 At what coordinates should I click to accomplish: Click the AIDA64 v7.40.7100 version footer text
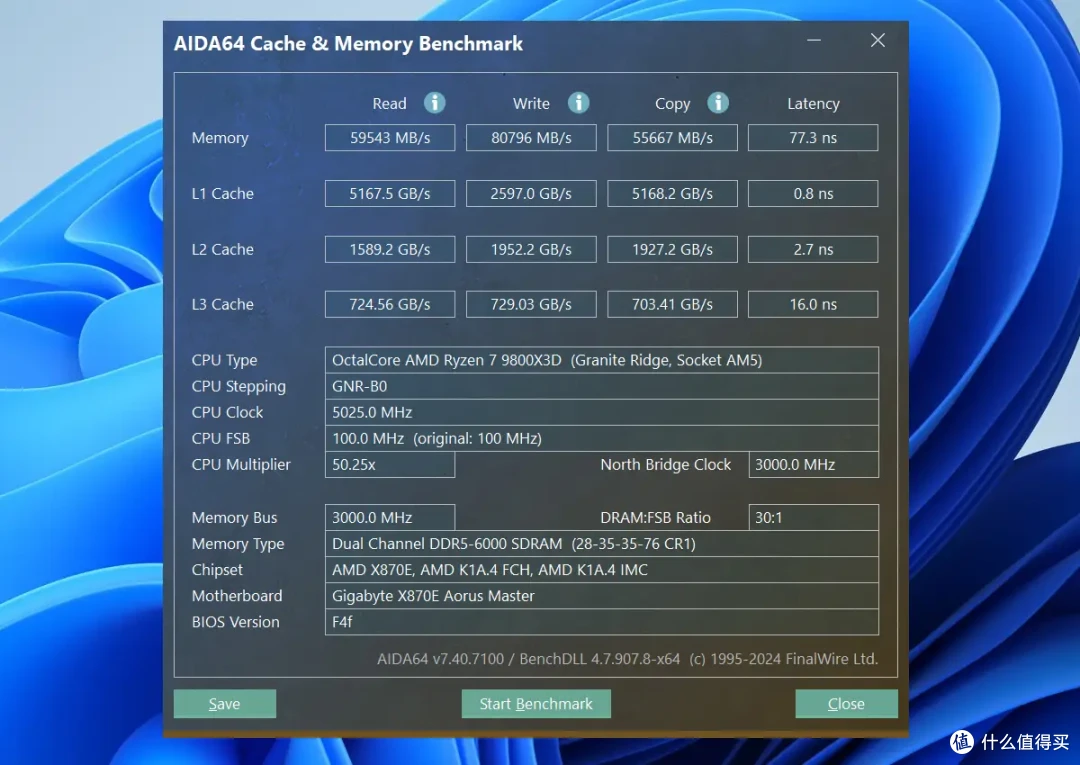tap(627, 659)
